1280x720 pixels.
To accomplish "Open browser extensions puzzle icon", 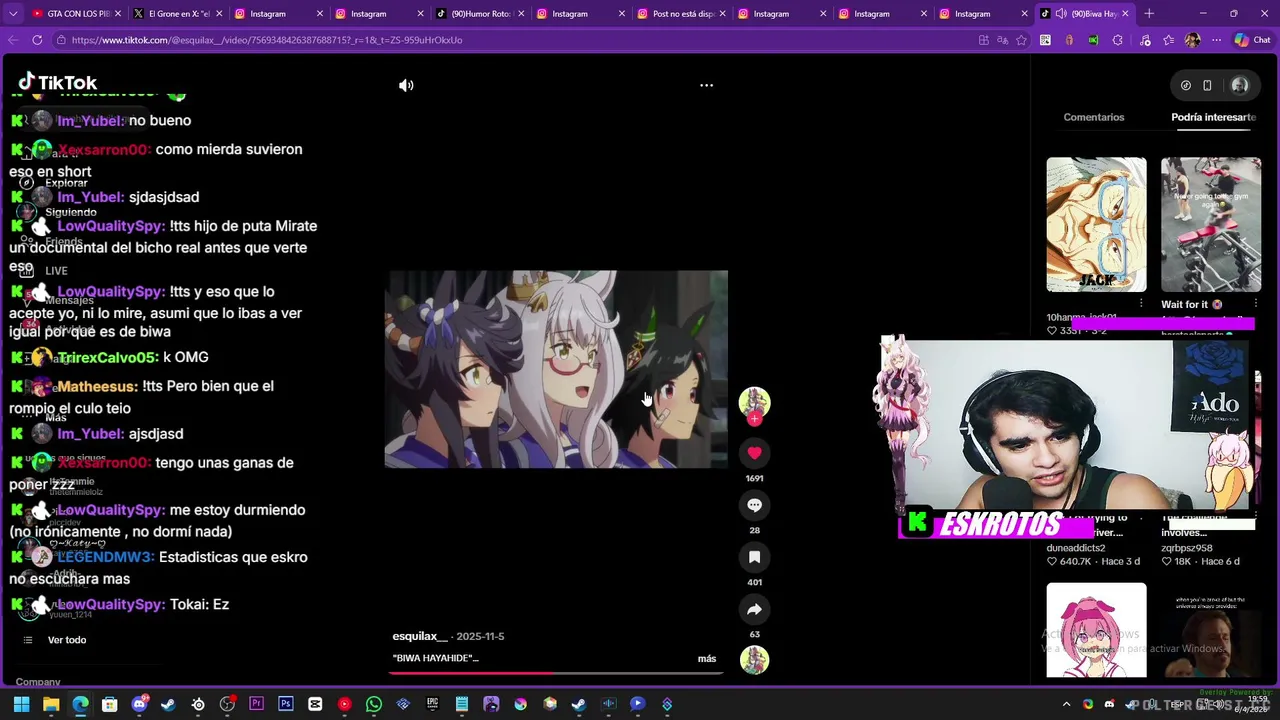I will click(x=1117, y=40).
